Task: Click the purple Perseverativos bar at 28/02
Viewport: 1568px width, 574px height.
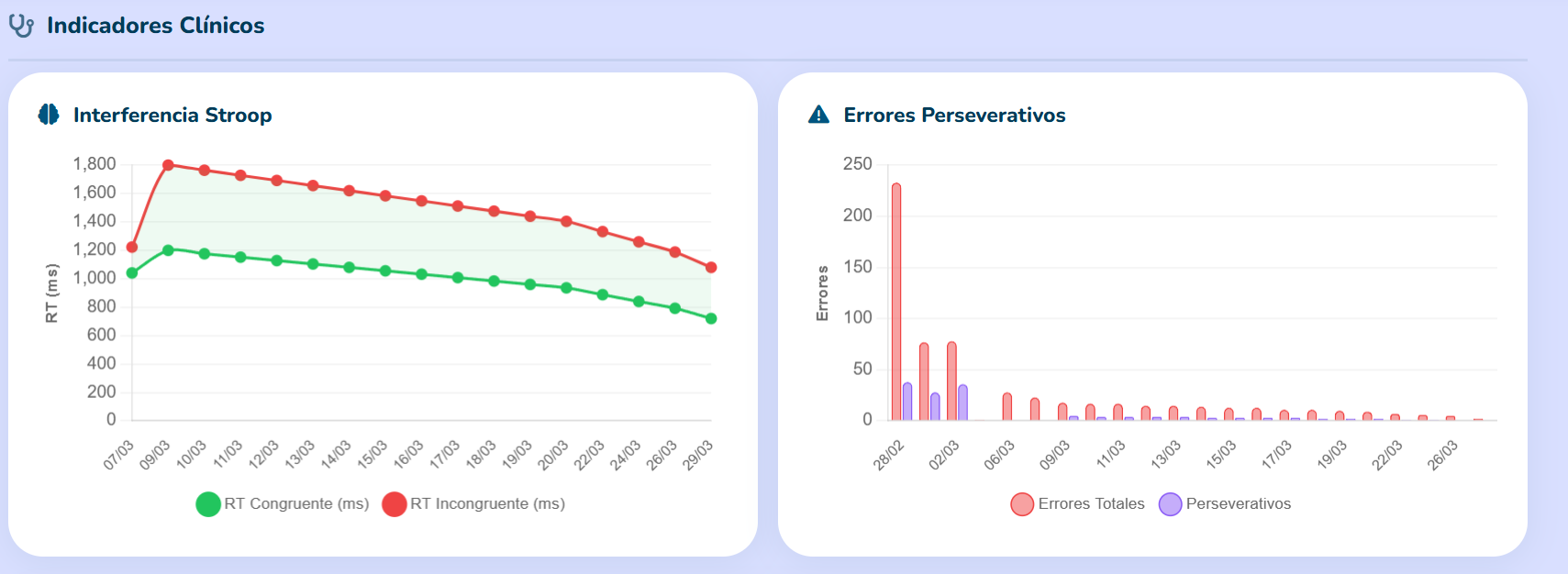Action: [907, 403]
